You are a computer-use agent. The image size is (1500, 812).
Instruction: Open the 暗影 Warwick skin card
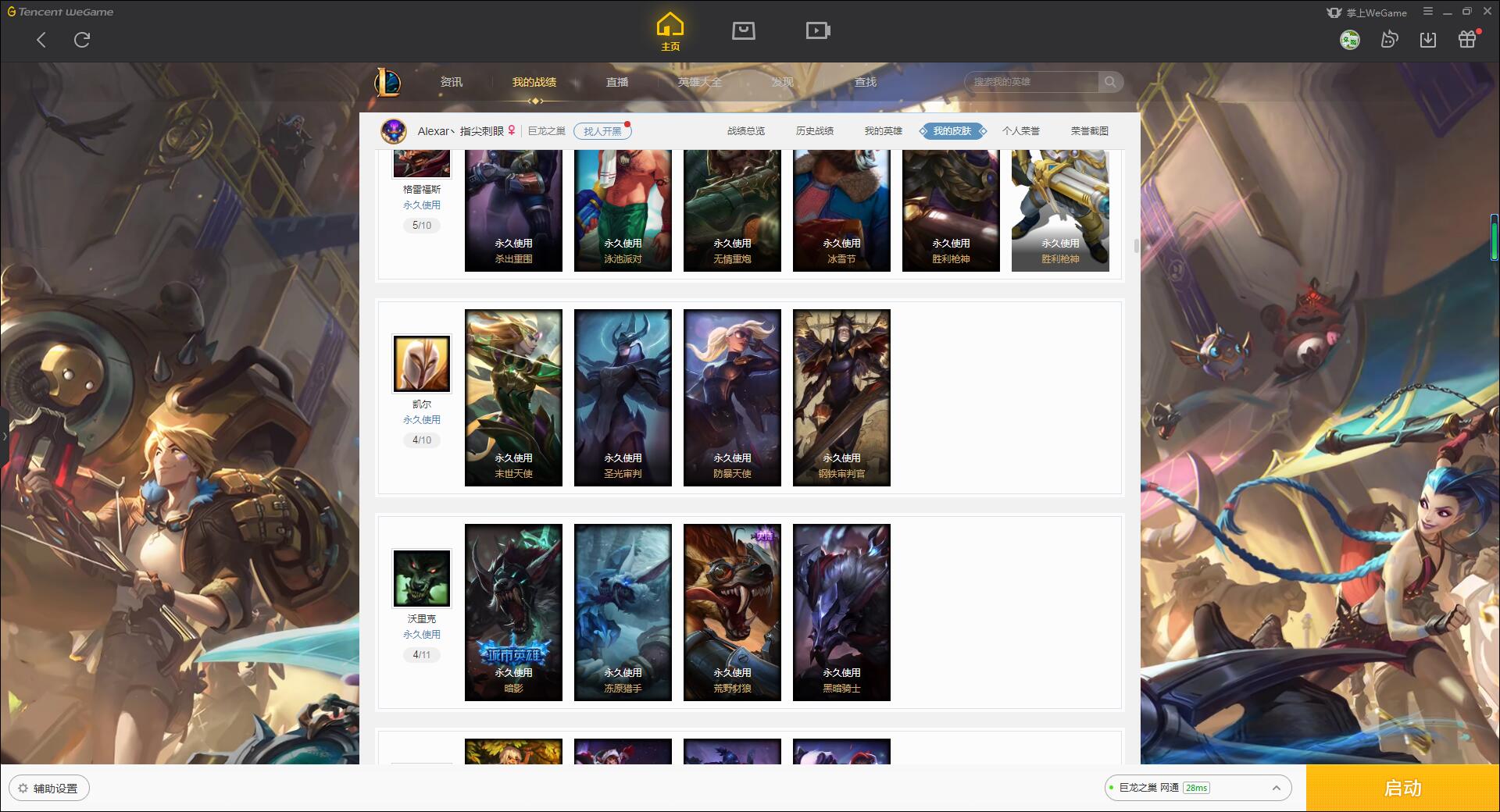(x=513, y=612)
